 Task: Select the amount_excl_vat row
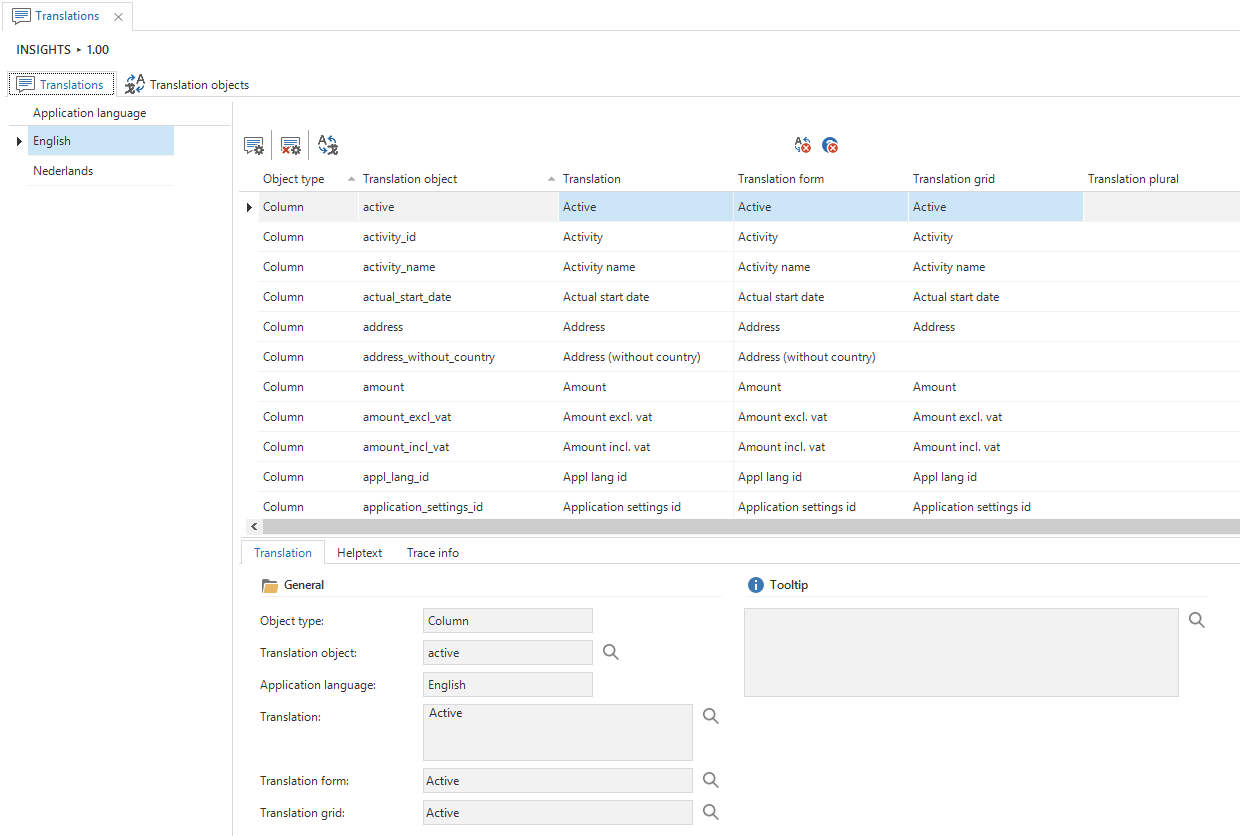point(407,417)
